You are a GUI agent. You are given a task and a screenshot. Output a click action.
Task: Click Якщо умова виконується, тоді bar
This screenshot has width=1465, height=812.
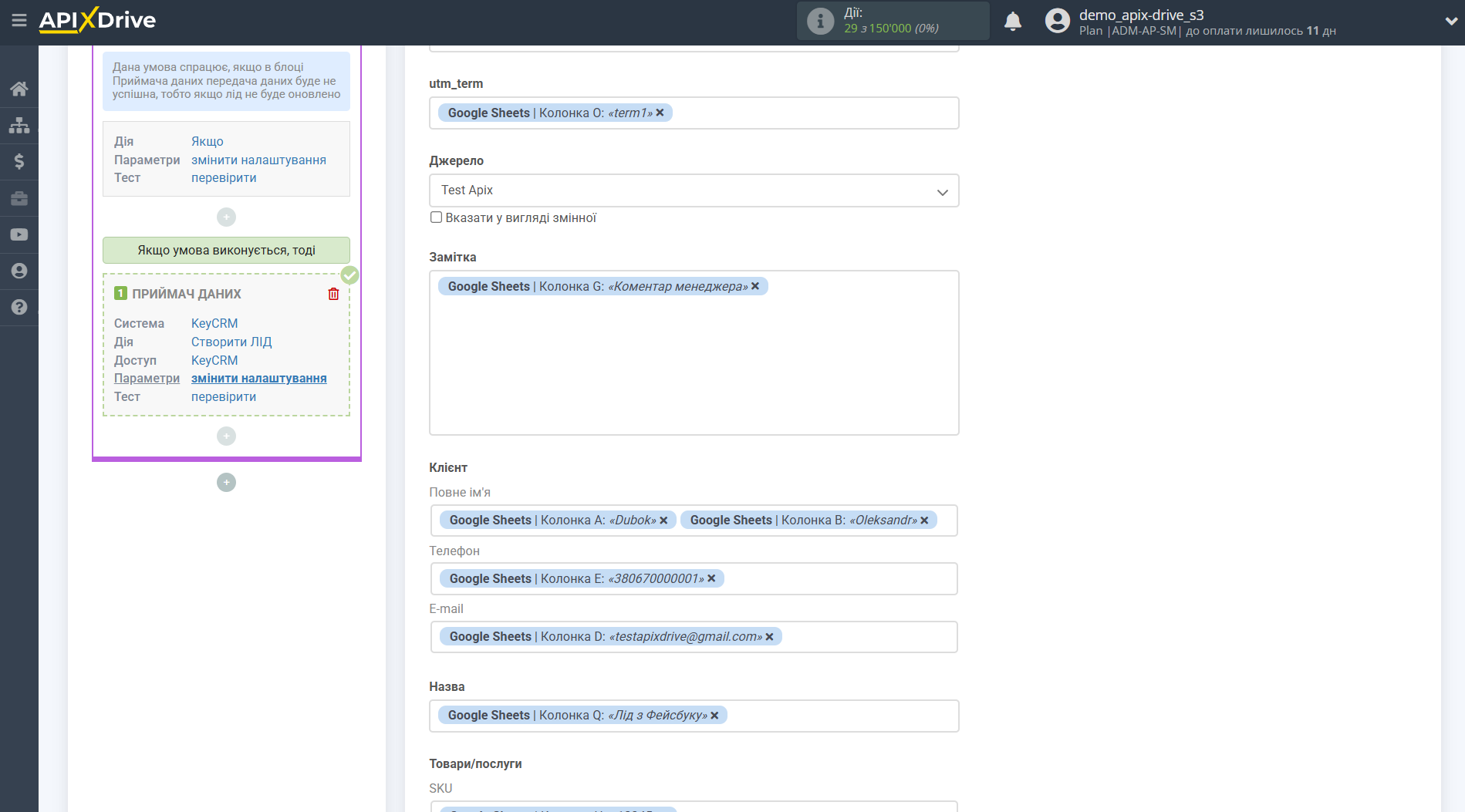tap(226, 250)
